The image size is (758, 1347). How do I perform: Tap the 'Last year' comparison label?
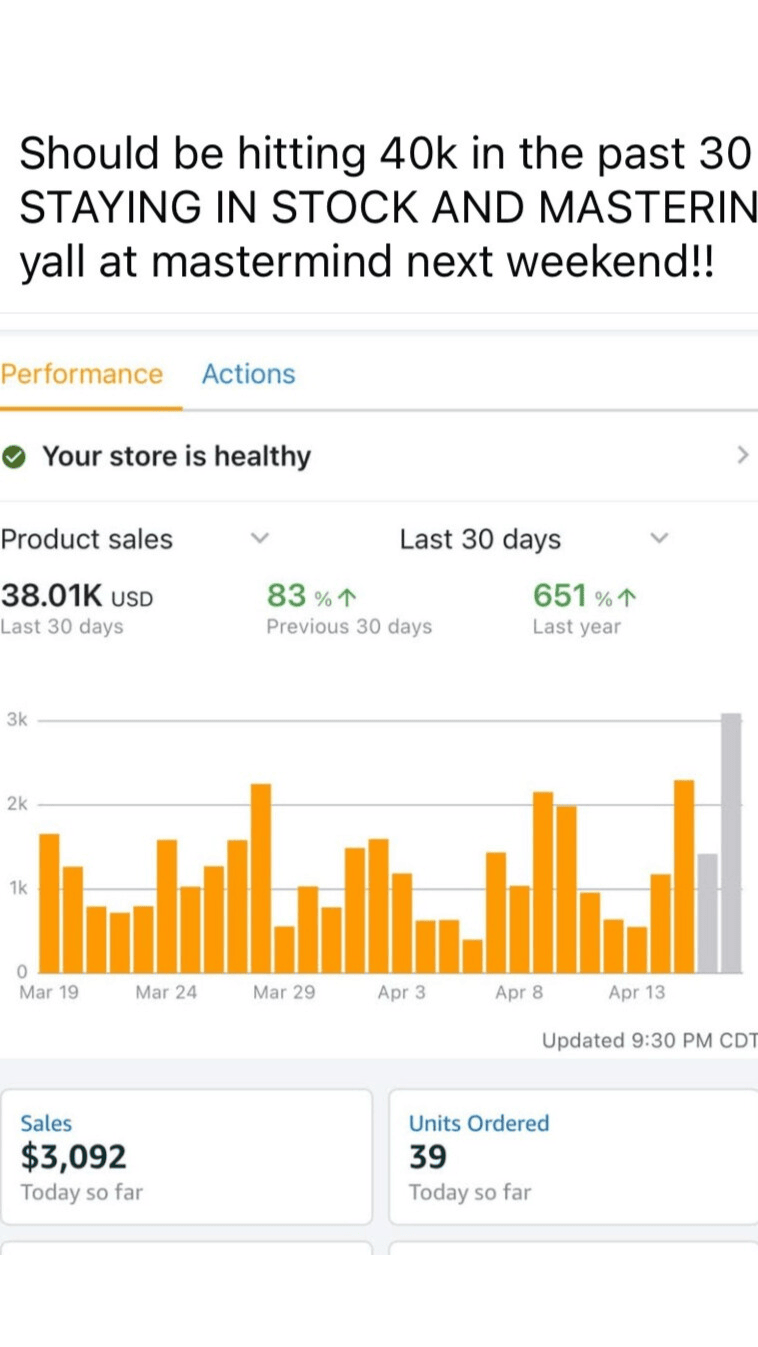[576, 627]
